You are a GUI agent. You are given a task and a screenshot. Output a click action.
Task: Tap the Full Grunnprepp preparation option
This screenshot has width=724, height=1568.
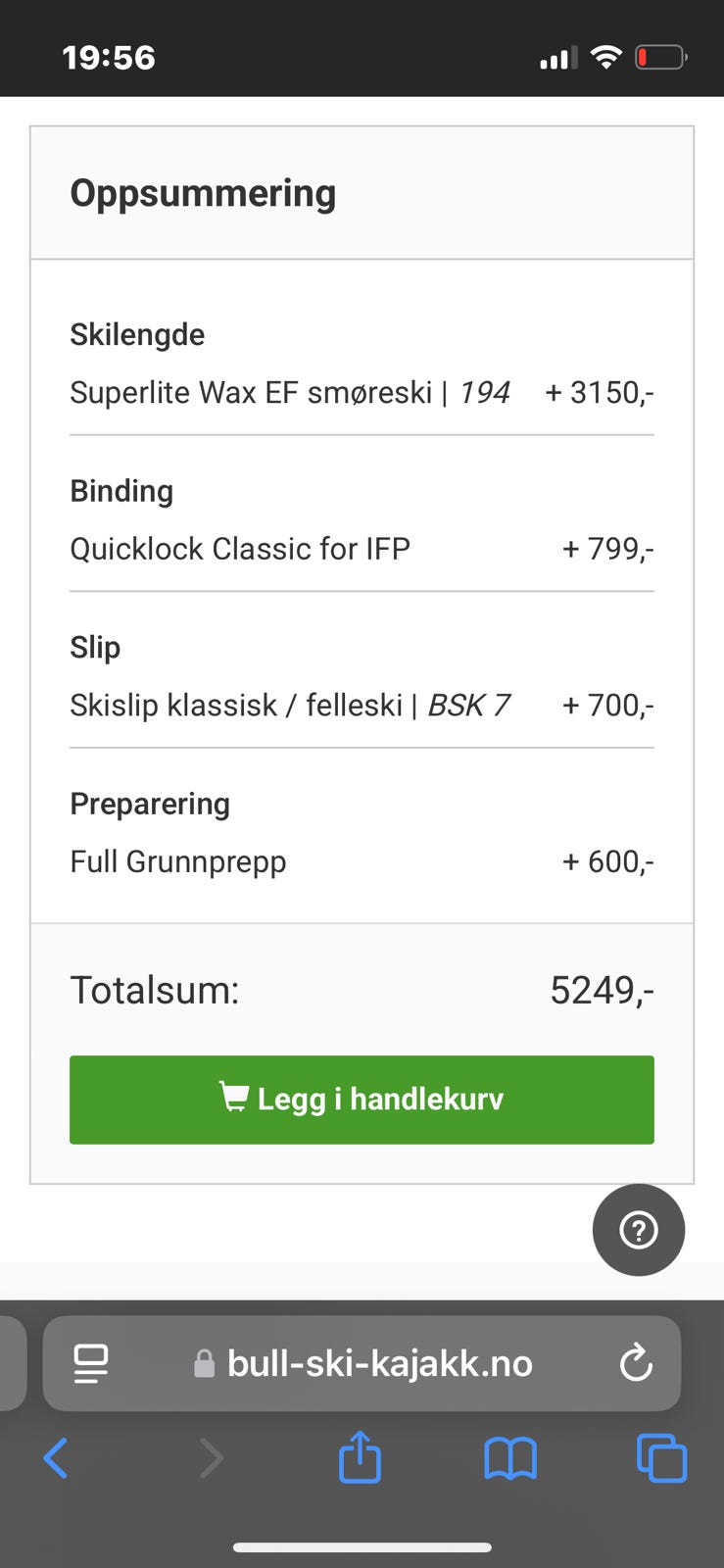click(x=177, y=861)
